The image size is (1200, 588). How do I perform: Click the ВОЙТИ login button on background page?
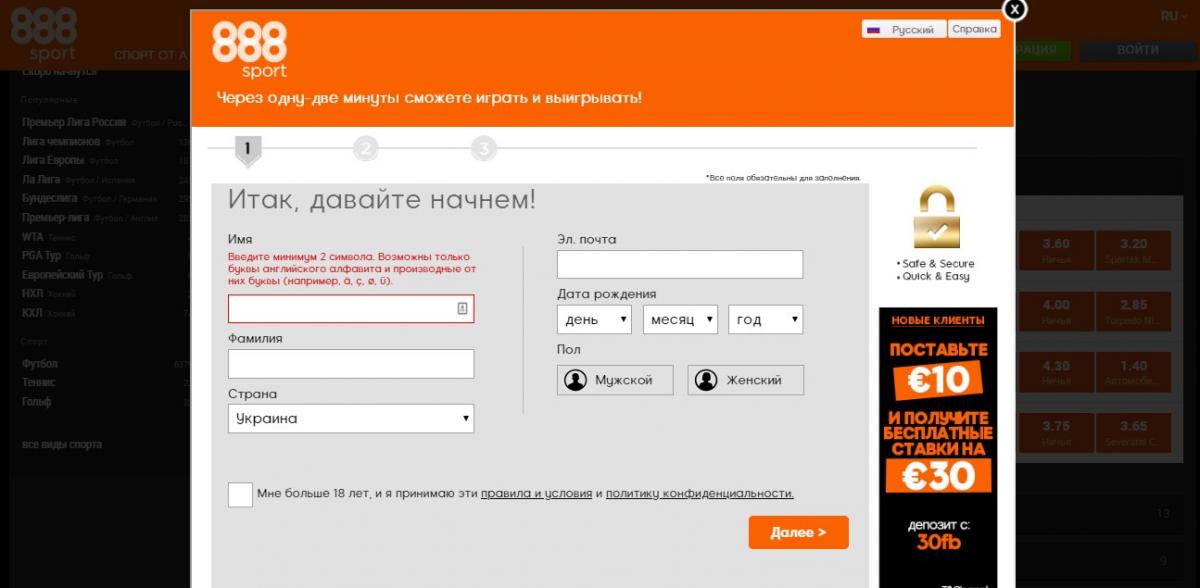[x=1138, y=50]
